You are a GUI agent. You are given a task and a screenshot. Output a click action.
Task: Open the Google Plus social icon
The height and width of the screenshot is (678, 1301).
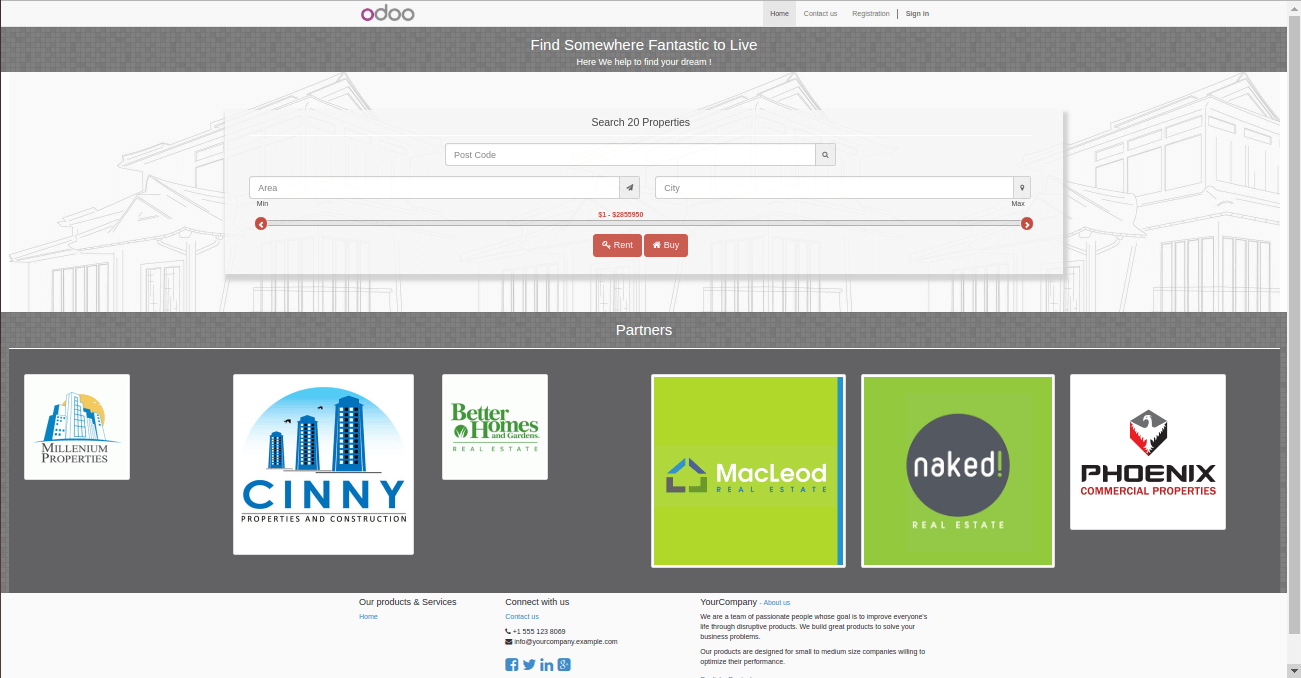pos(564,665)
